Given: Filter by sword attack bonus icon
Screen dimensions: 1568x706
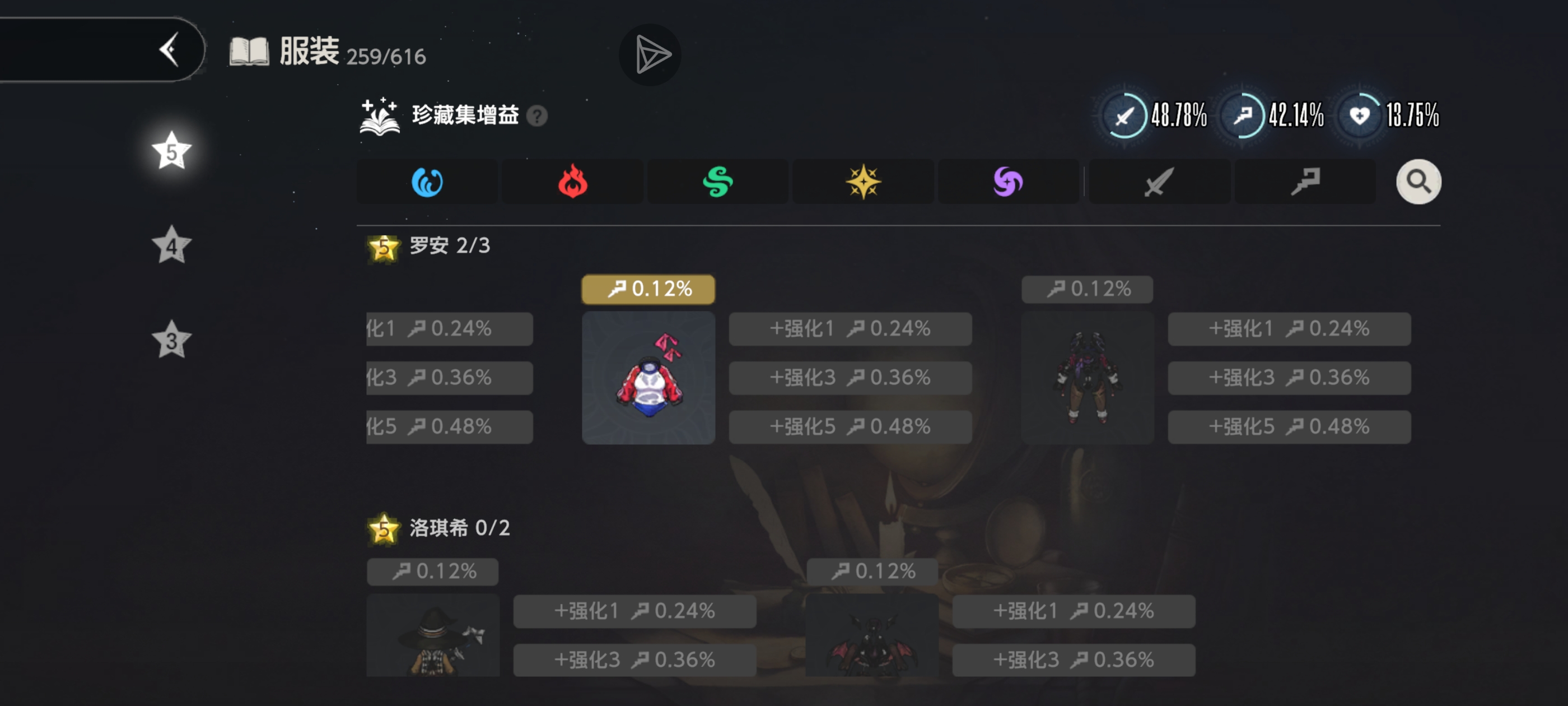Looking at the screenshot, I should point(1158,182).
